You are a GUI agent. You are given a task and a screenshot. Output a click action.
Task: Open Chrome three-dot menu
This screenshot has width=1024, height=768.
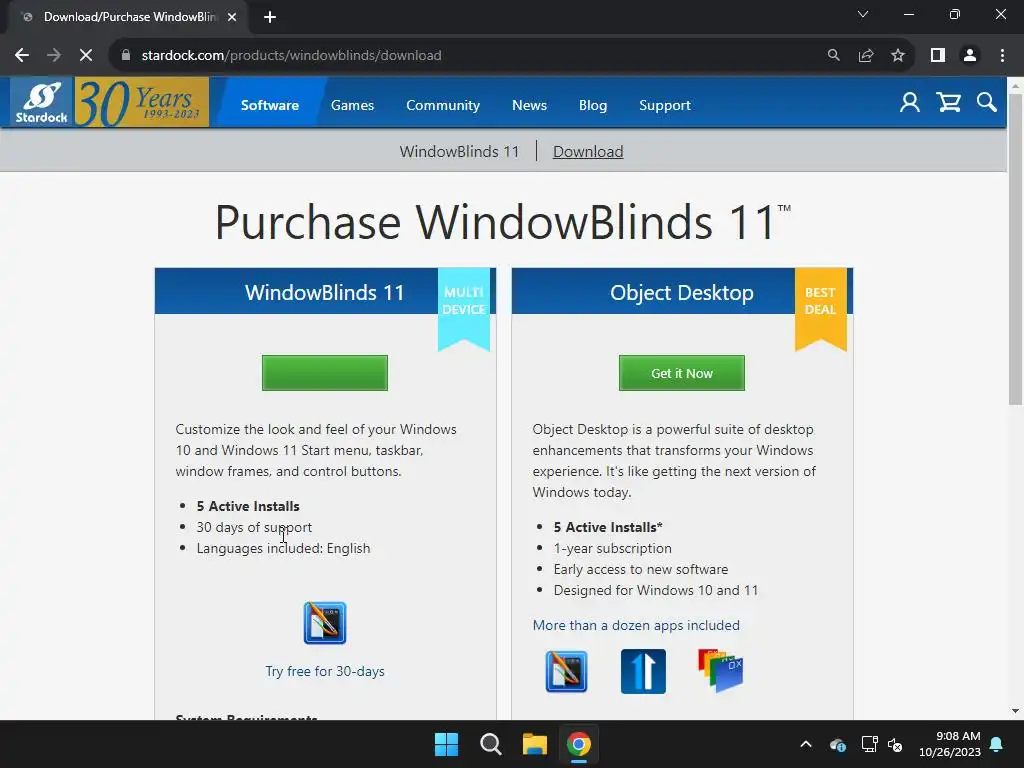[1002, 56]
